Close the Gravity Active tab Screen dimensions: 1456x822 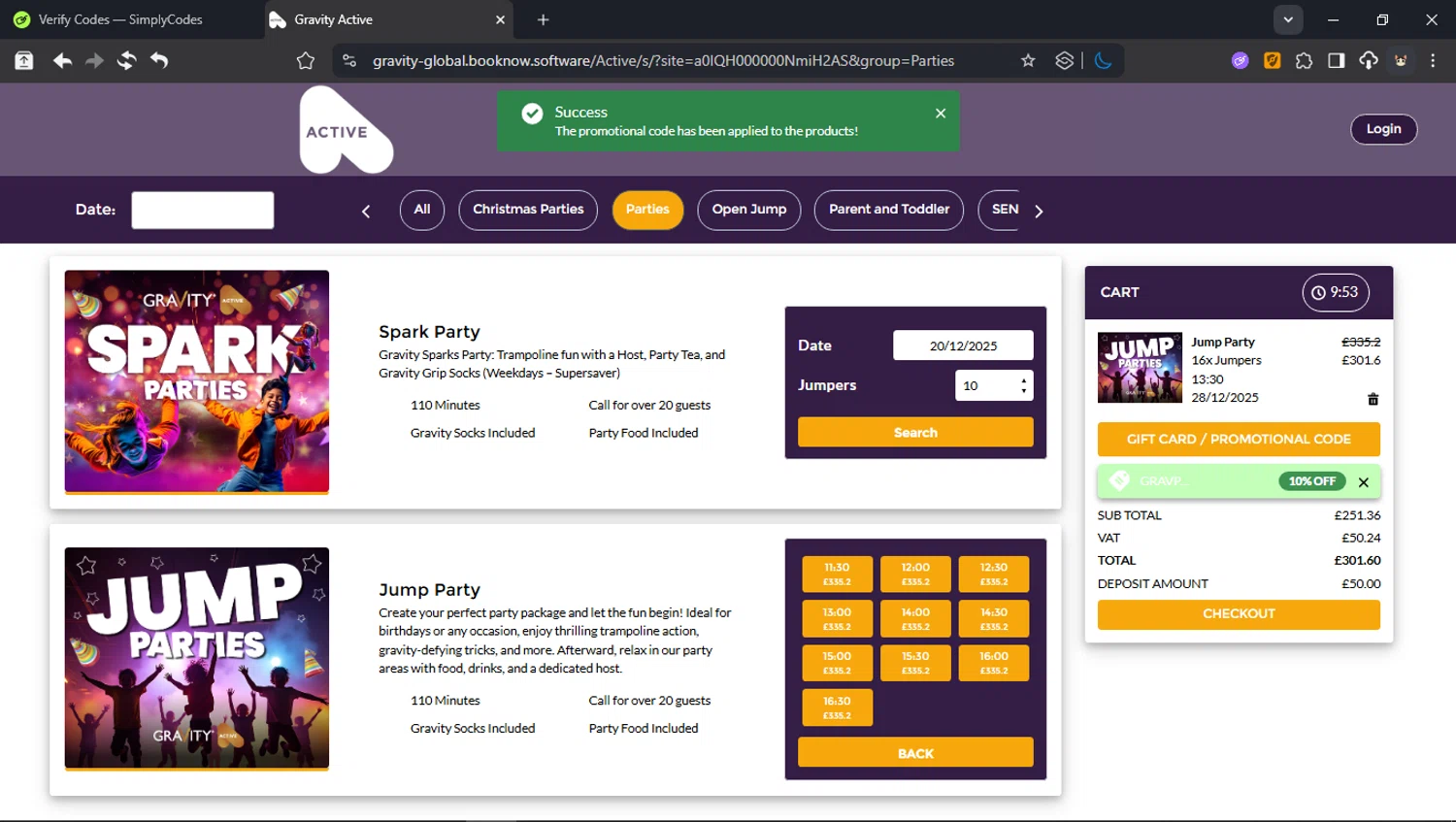[501, 19]
